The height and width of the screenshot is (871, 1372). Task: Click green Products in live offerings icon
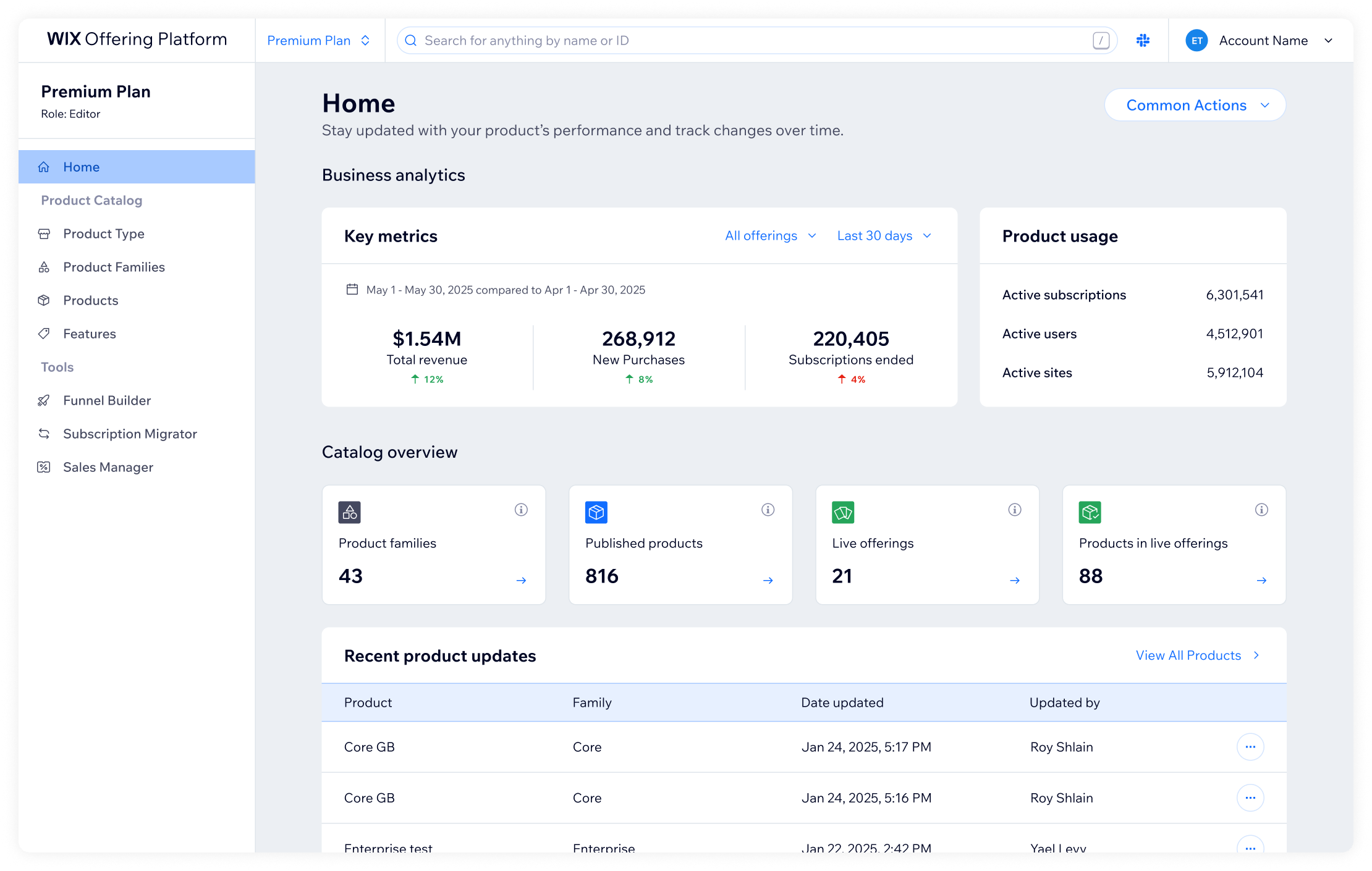[x=1090, y=512]
